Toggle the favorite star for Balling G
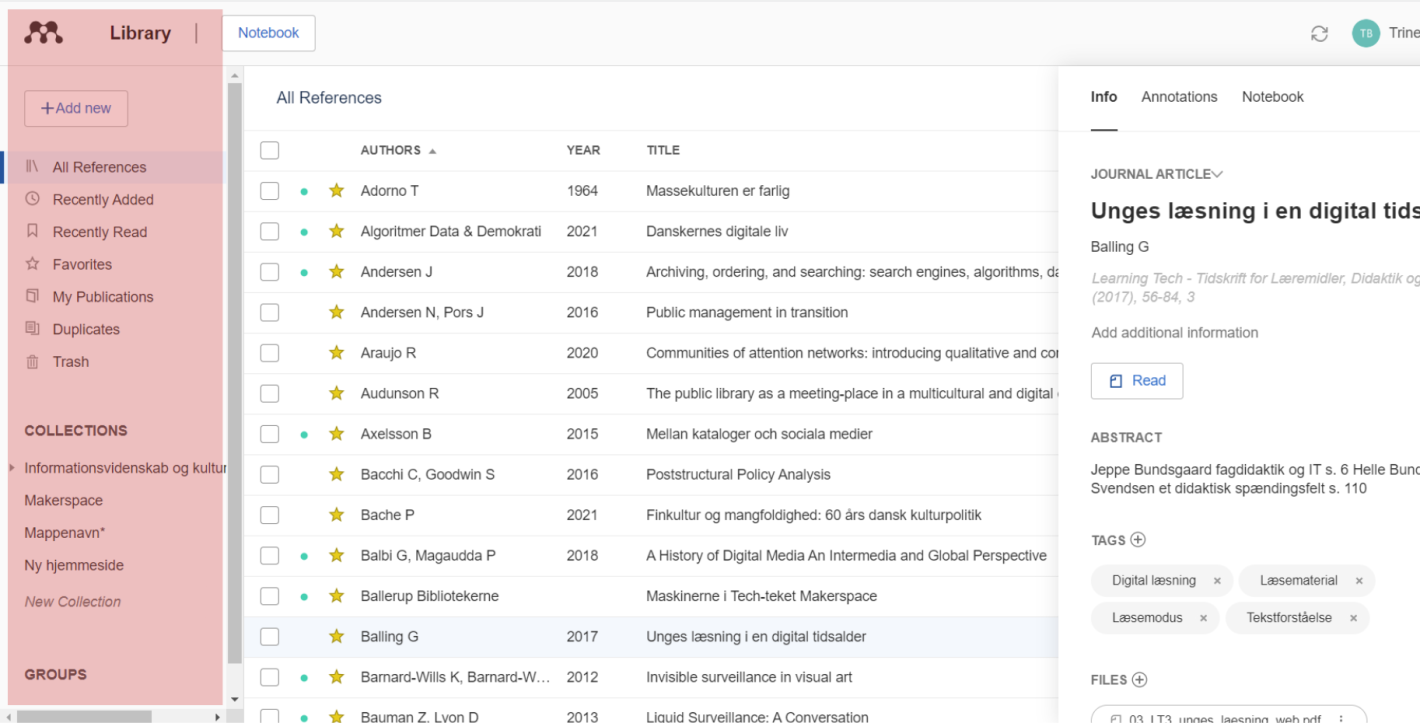 pyautogui.click(x=336, y=636)
